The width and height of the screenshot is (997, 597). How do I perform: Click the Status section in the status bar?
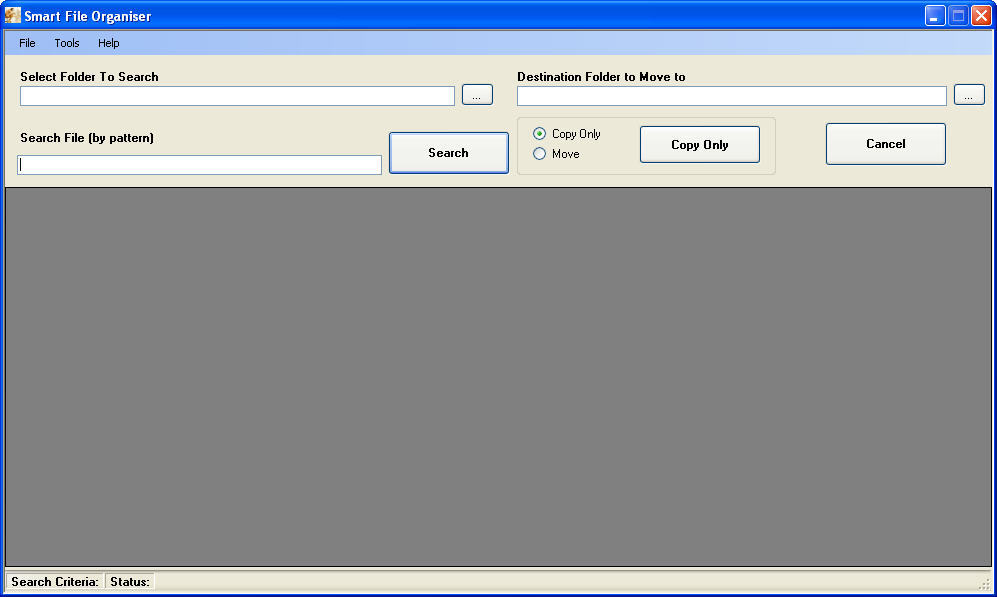[129, 581]
